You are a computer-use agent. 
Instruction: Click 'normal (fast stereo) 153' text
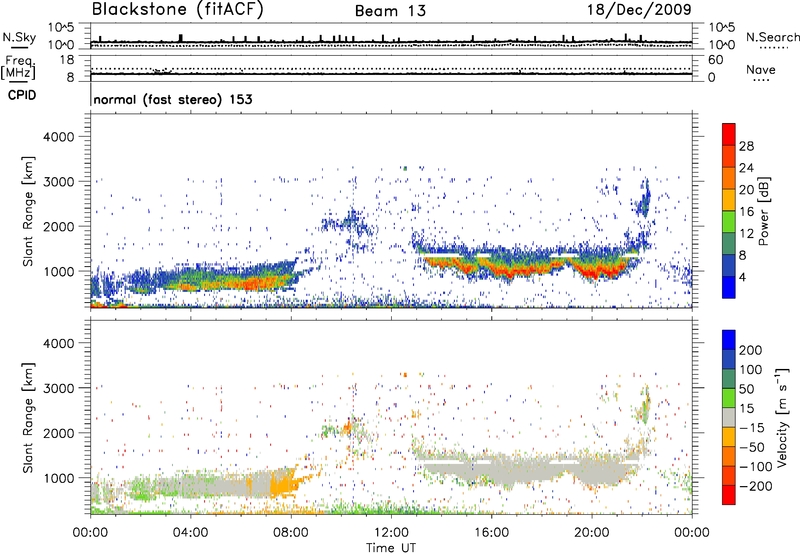click(x=173, y=99)
